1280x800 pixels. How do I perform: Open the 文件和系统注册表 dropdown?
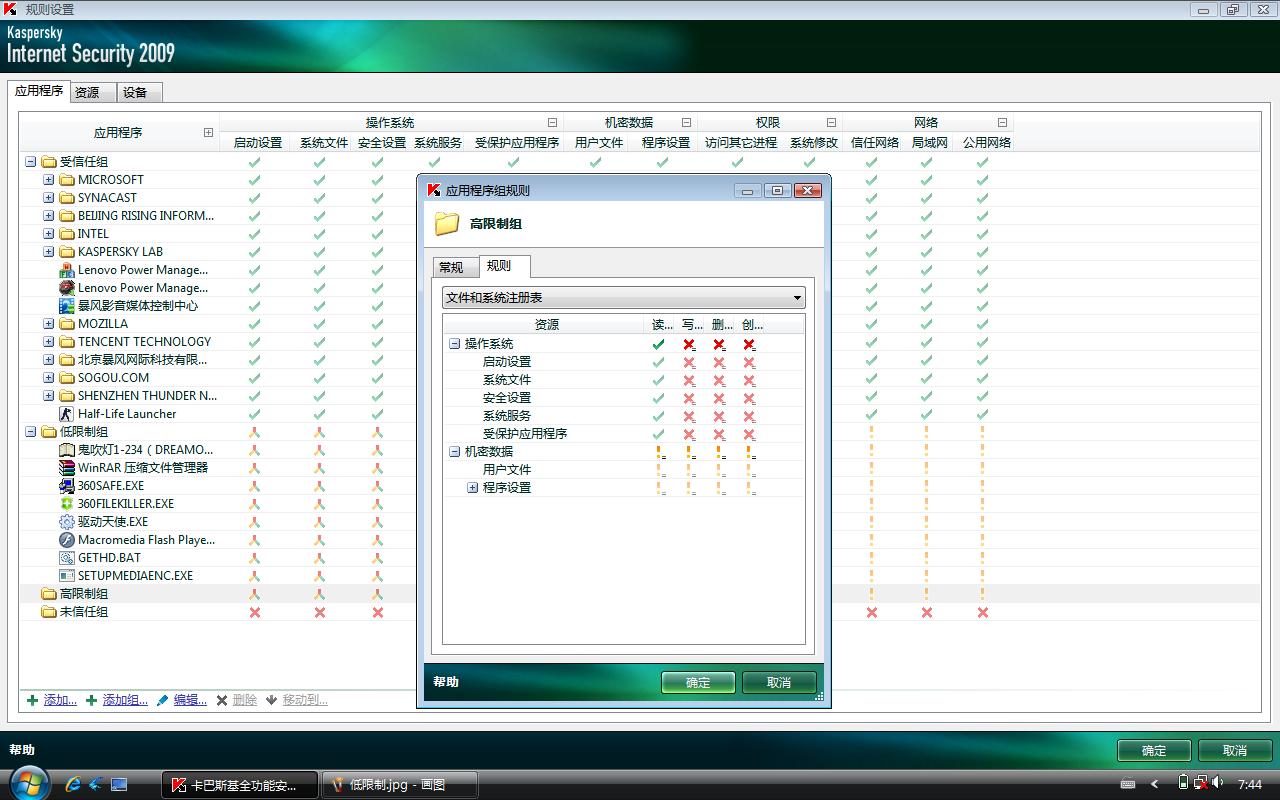(623, 298)
